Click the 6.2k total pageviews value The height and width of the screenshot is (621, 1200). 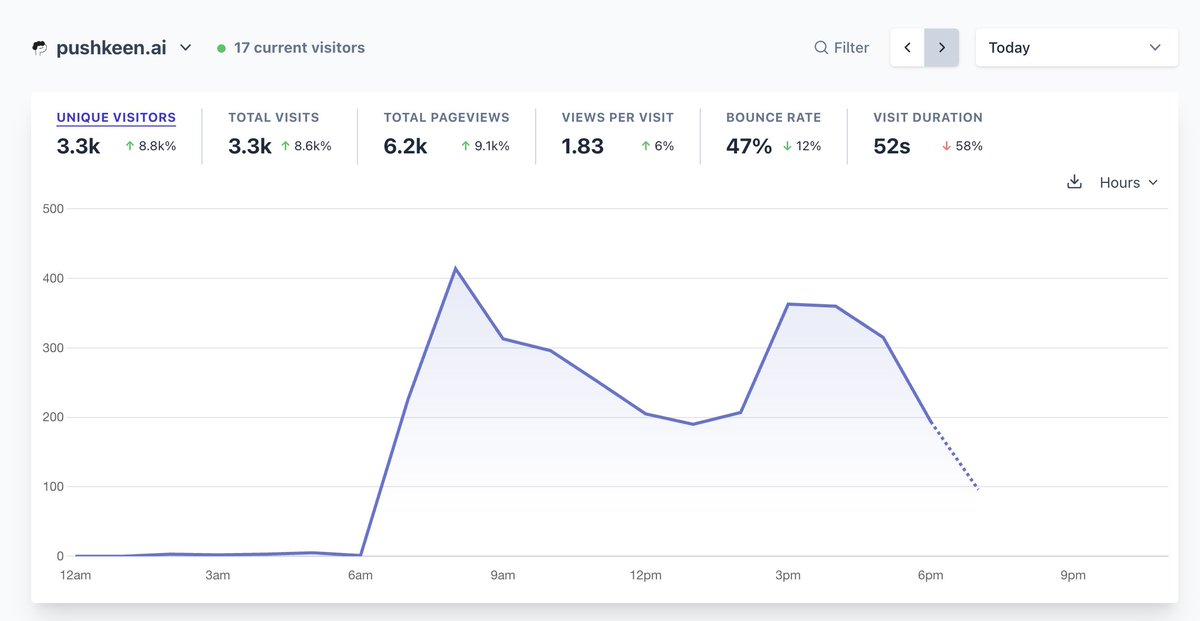click(406, 146)
